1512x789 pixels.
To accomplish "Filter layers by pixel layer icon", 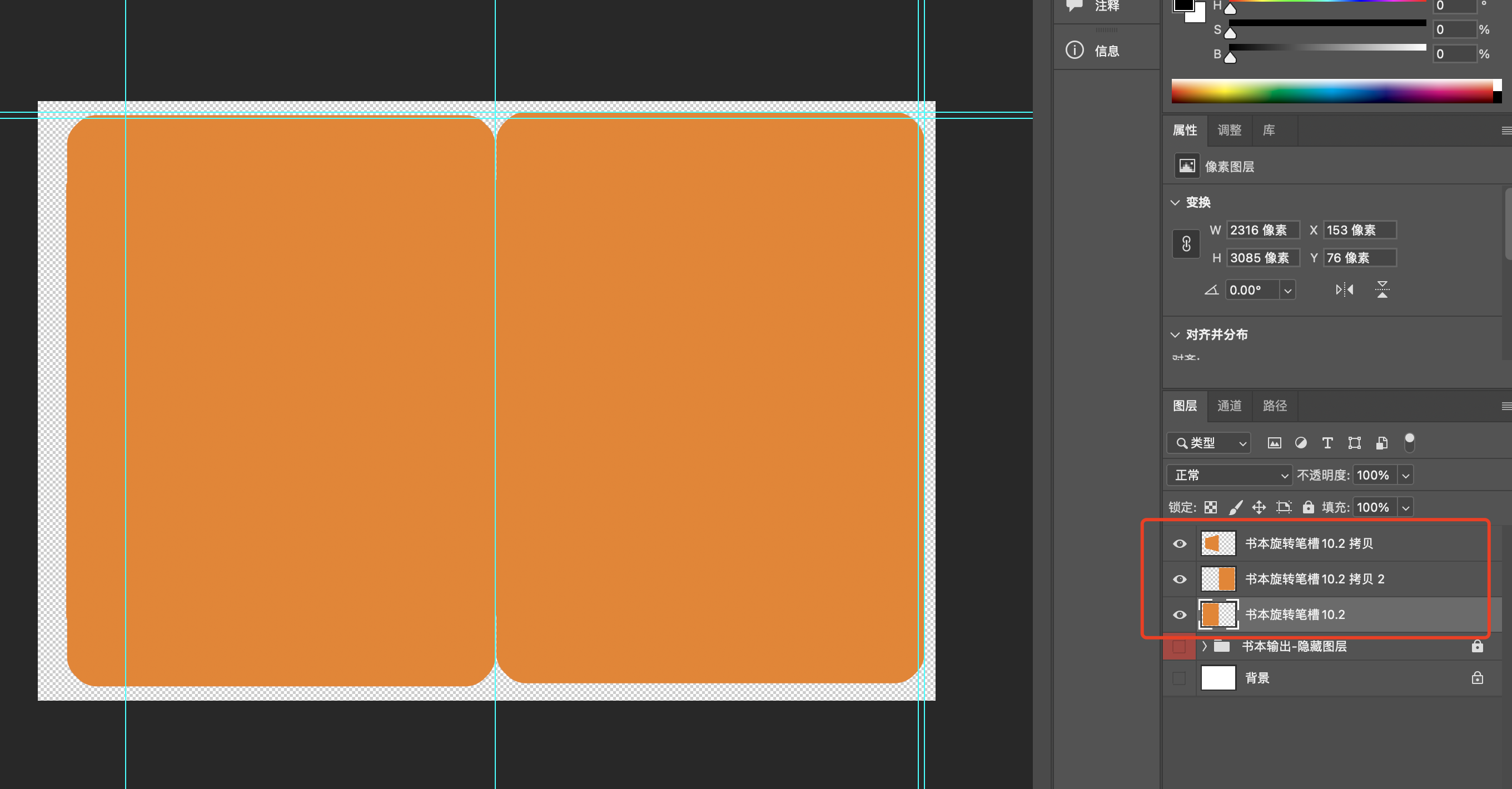I will pyautogui.click(x=1274, y=443).
